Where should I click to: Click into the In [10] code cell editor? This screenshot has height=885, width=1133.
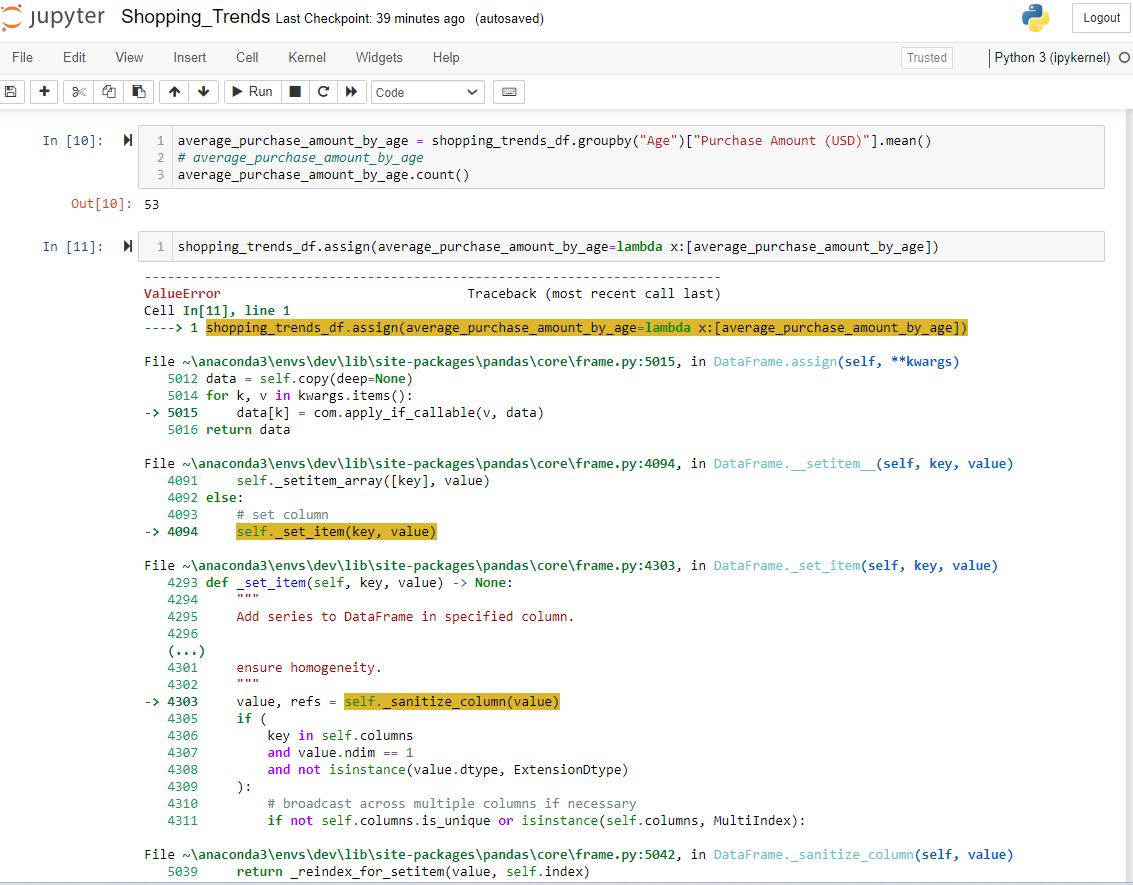[621, 157]
